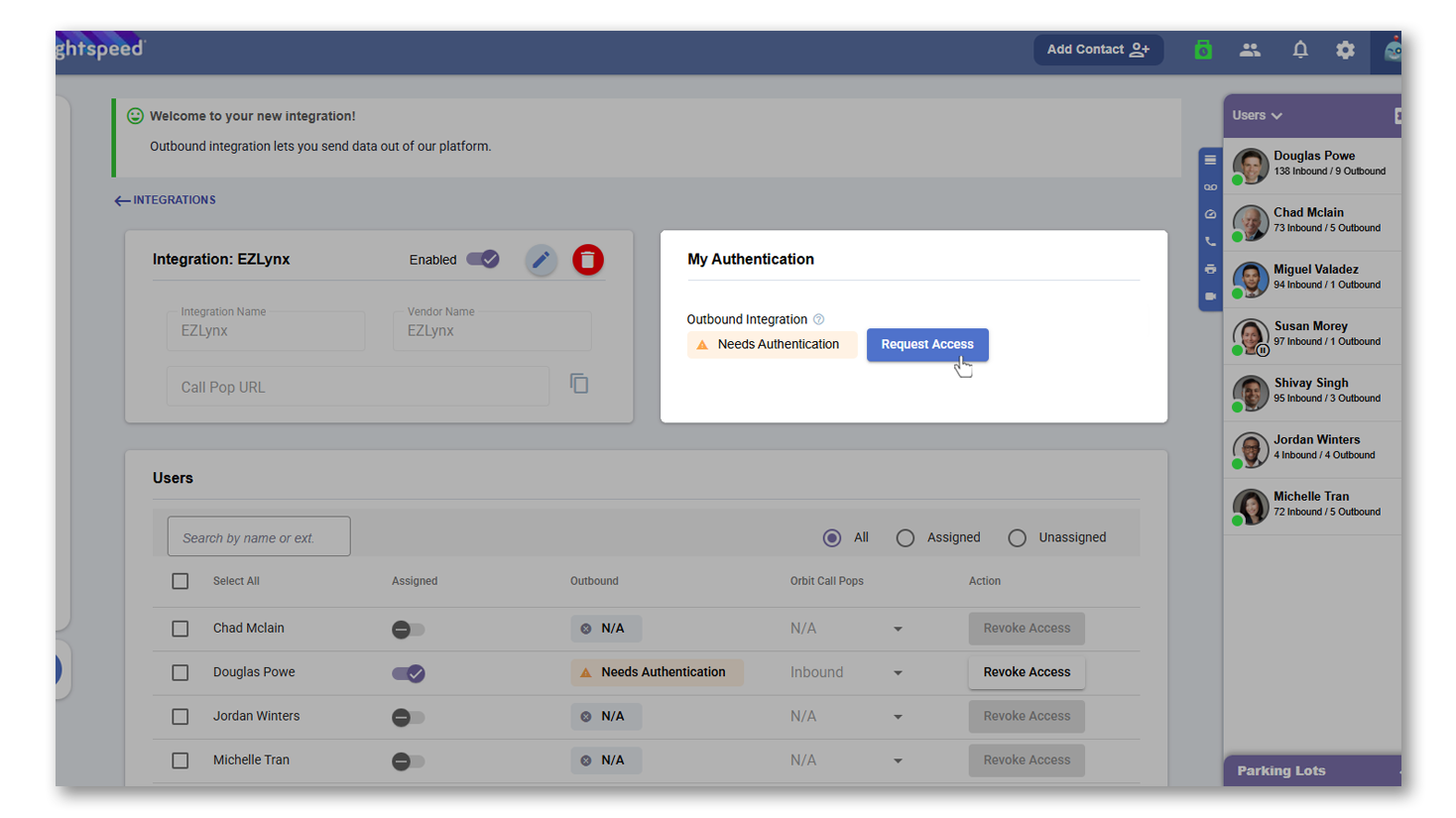Check the Select All checkbox
This screenshot has width=1456, height=818.
point(180,581)
